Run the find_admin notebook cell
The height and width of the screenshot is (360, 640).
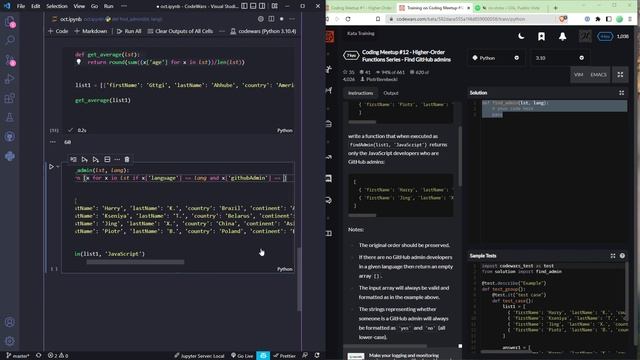[x=51, y=167]
